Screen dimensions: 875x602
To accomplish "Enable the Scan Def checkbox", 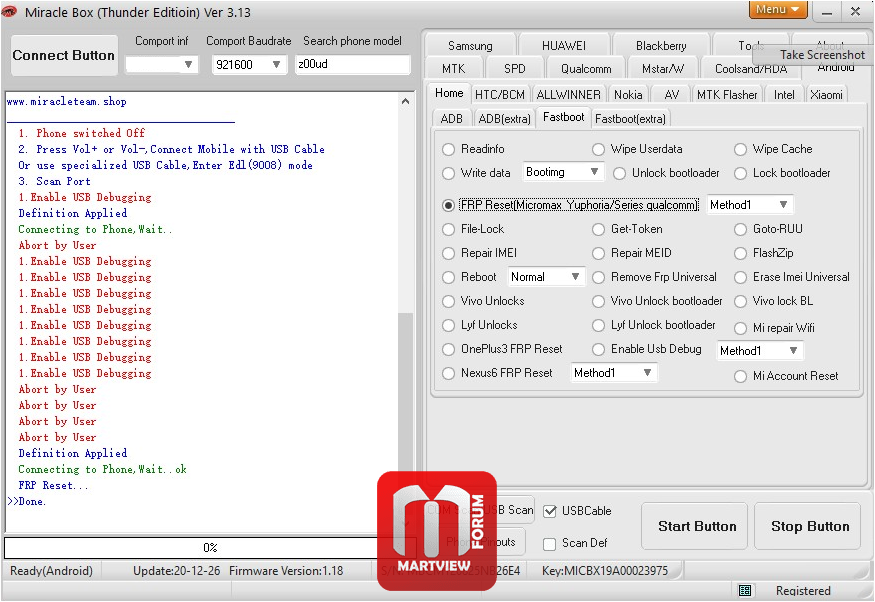I will tap(550, 543).
